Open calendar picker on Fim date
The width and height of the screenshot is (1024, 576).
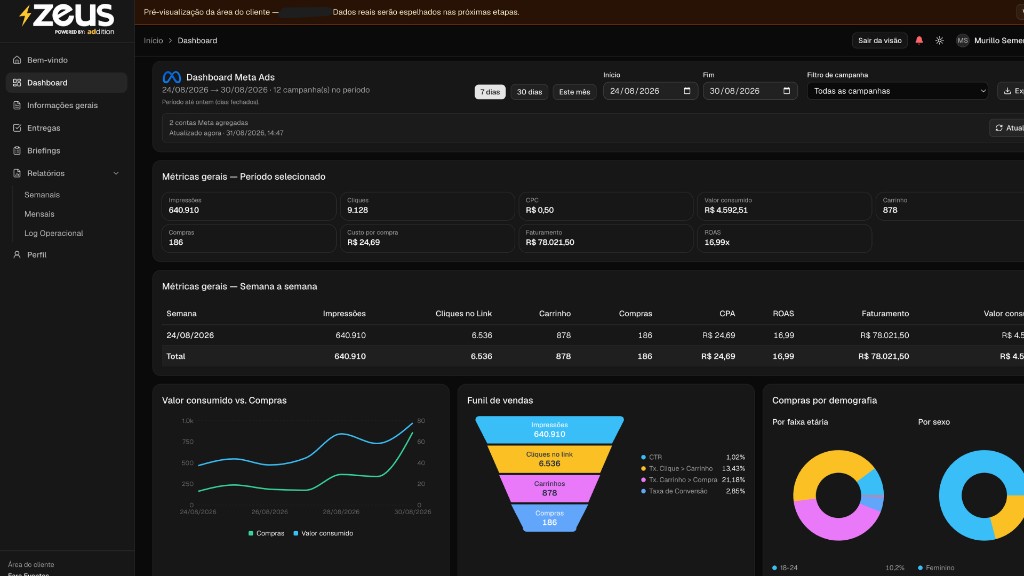786,91
